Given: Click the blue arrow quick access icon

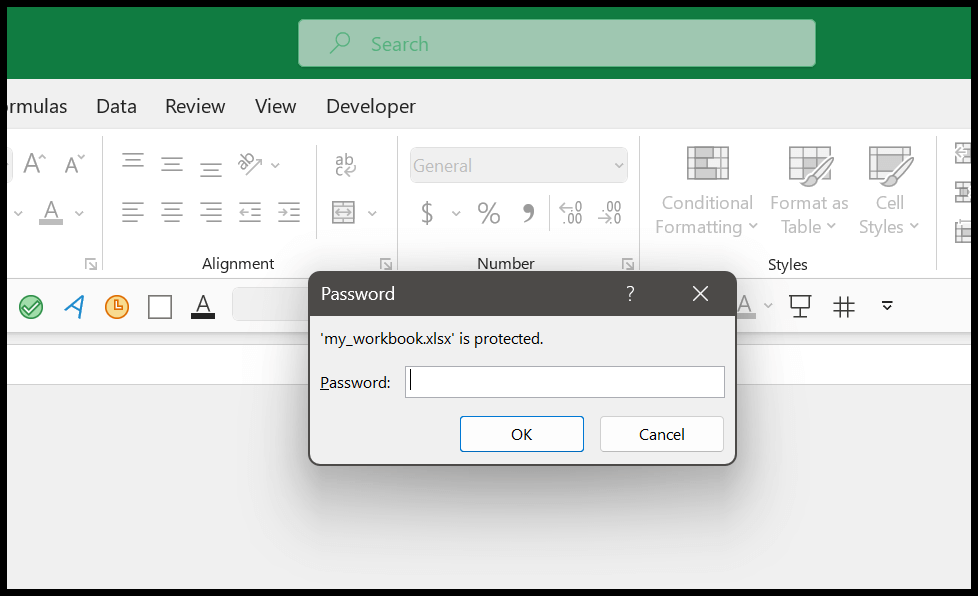Looking at the screenshot, I should (x=74, y=307).
